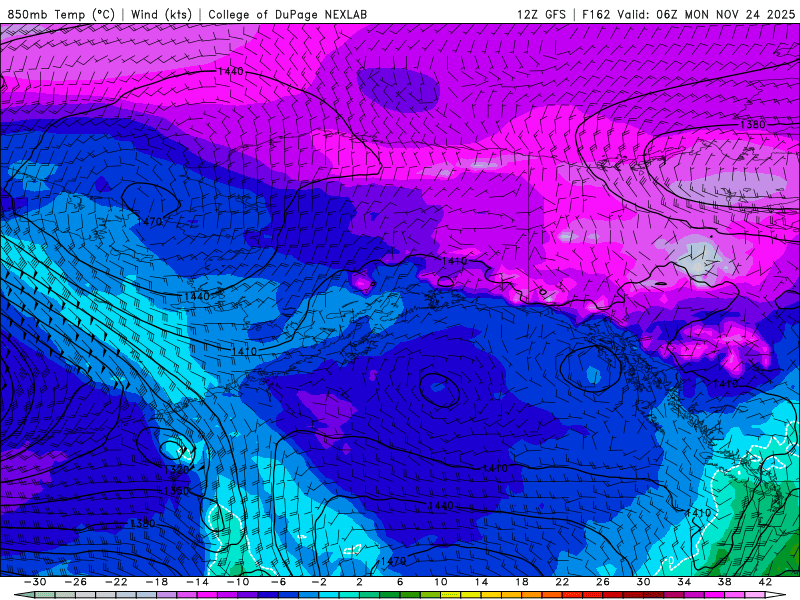Click the 1350 height contour label
This screenshot has width=800, height=600.
(x=177, y=491)
